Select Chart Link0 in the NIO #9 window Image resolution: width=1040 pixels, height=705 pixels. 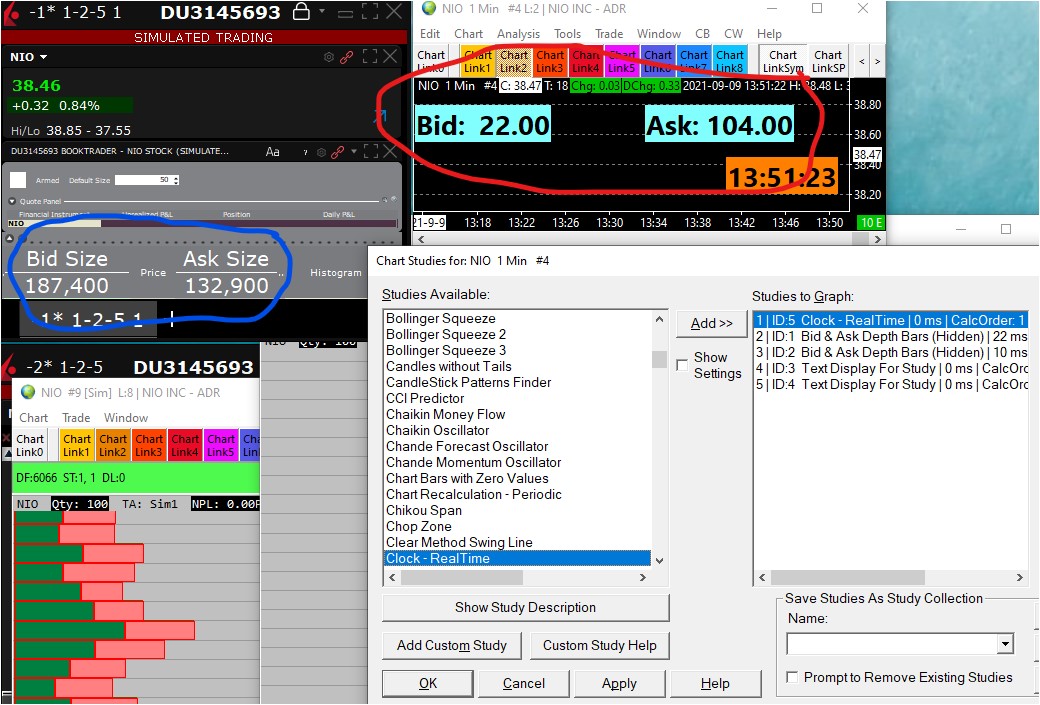(x=30, y=445)
